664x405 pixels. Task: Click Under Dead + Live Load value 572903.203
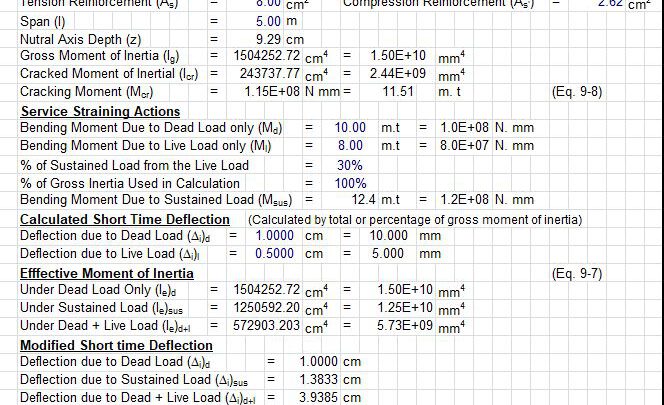[x=266, y=325]
